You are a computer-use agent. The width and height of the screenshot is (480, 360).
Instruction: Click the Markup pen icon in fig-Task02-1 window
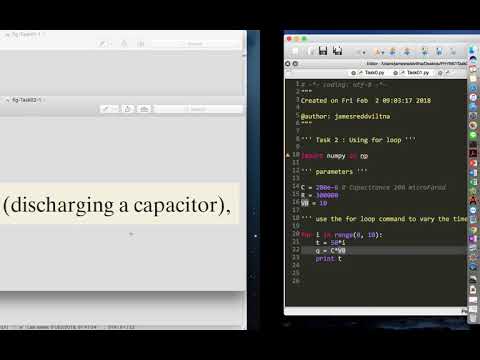point(105,109)
